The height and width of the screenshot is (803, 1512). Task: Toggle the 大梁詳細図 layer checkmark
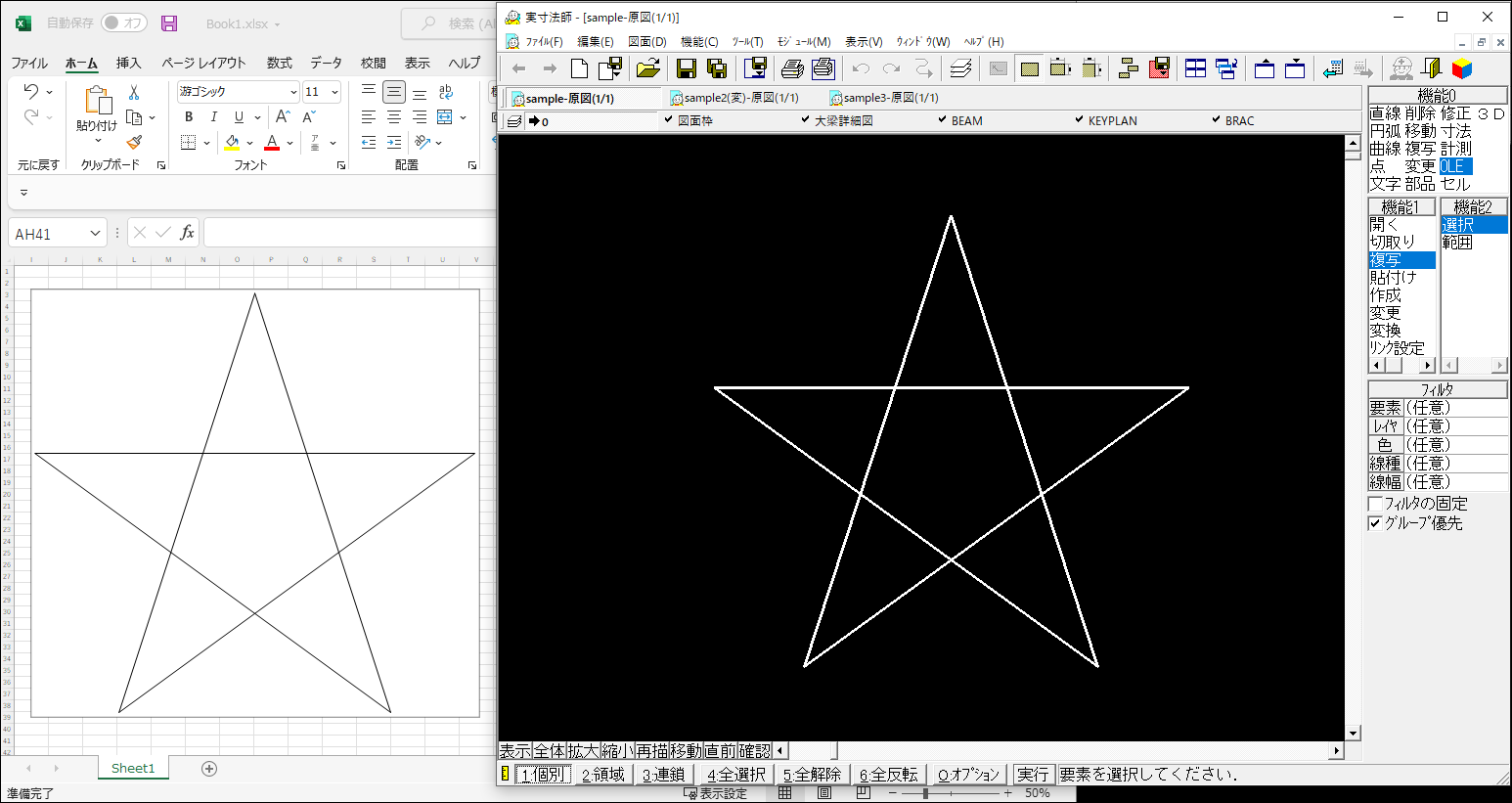tap(805, 120)
